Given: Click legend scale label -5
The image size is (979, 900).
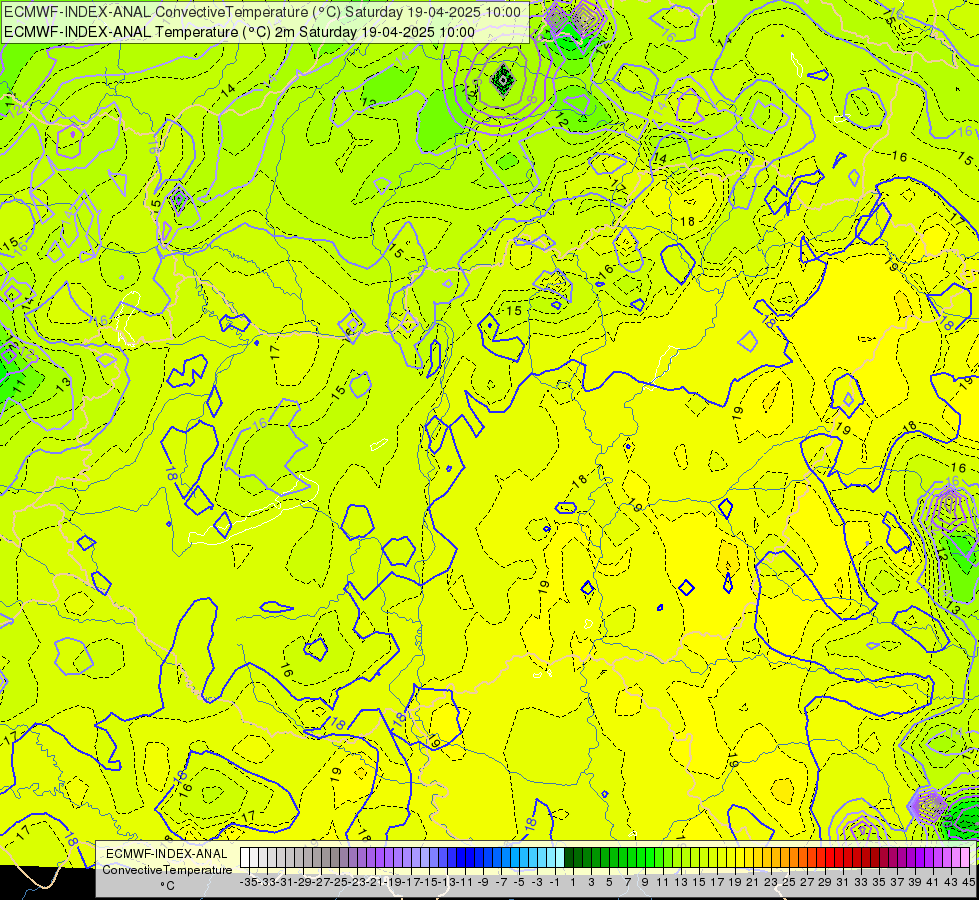Looking at the screenshot, I should click(x=519, y=882).
